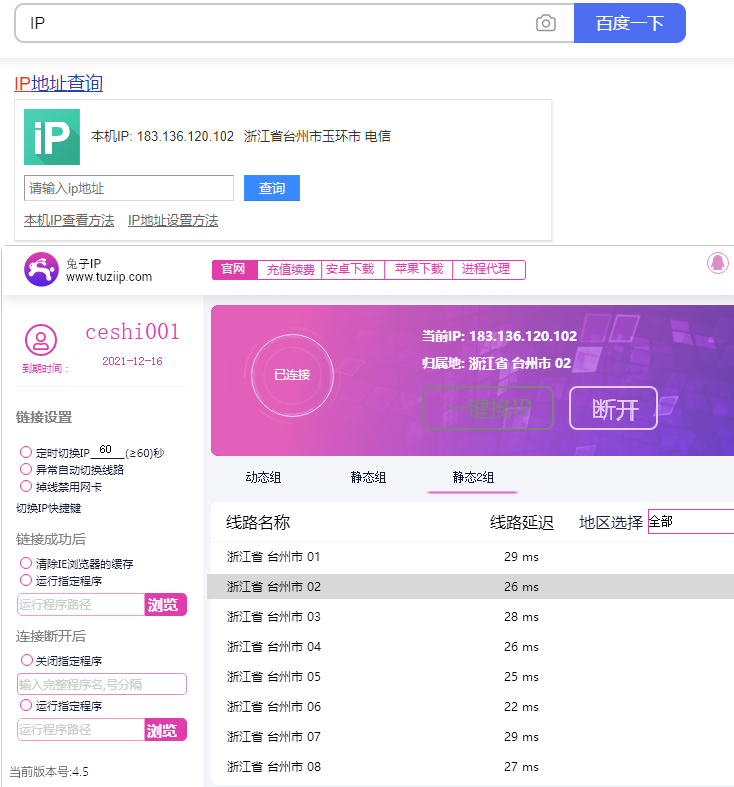
Task: Open the QQ penguin contact icon
Action: [717, 263]
